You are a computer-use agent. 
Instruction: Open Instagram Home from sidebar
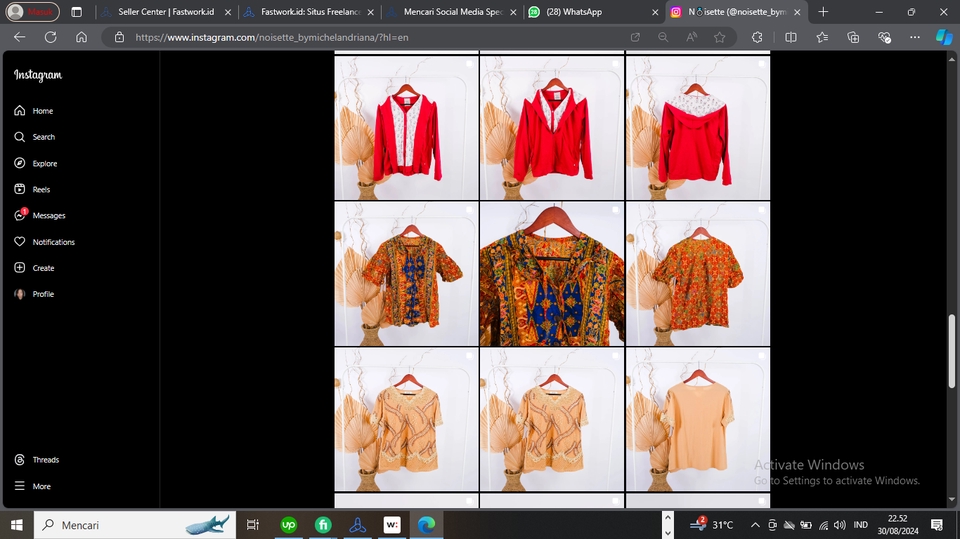click(x=34, y=111)
